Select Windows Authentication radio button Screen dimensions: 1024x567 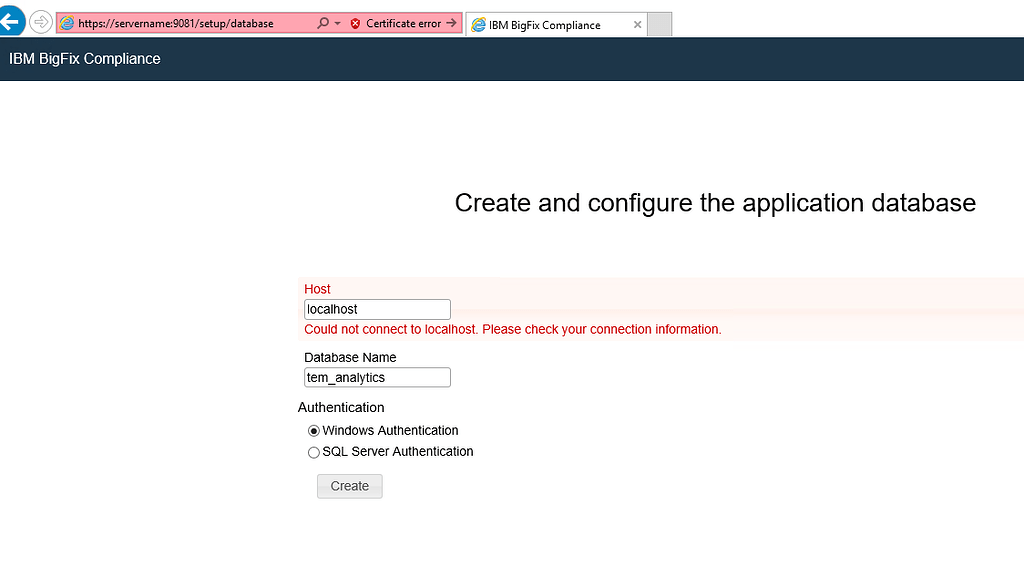click(313, 431)
